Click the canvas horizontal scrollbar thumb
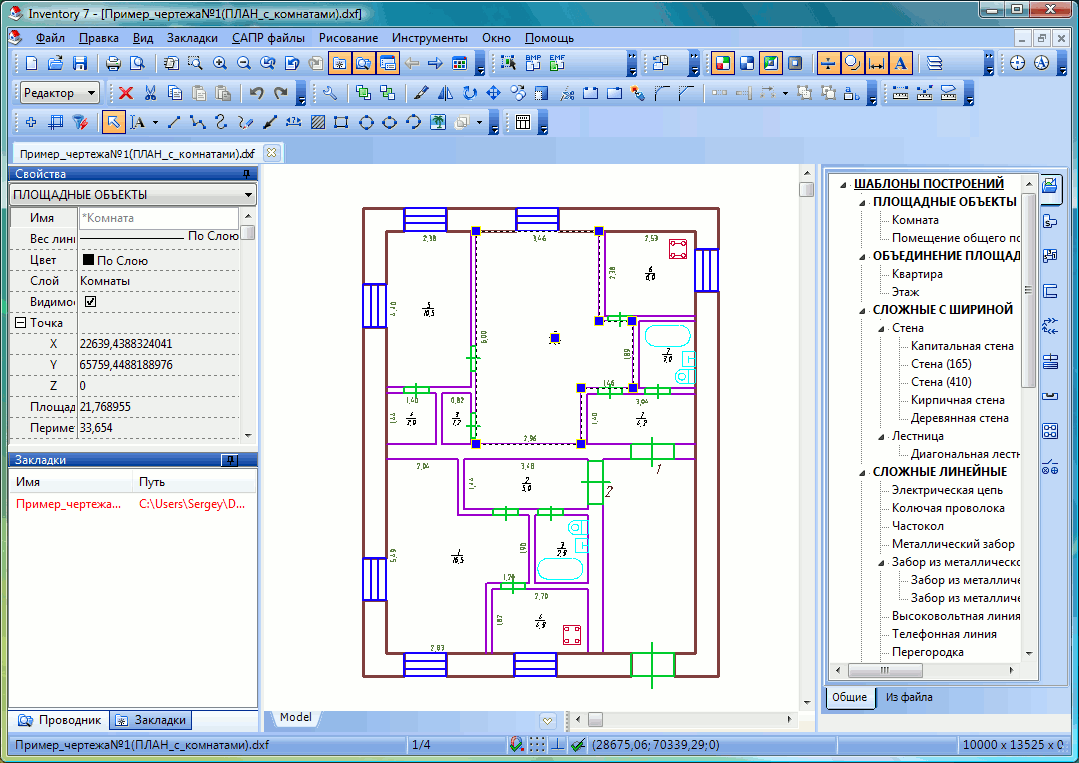This screenshot has width=1079, height=763. (x=595, y=720)
